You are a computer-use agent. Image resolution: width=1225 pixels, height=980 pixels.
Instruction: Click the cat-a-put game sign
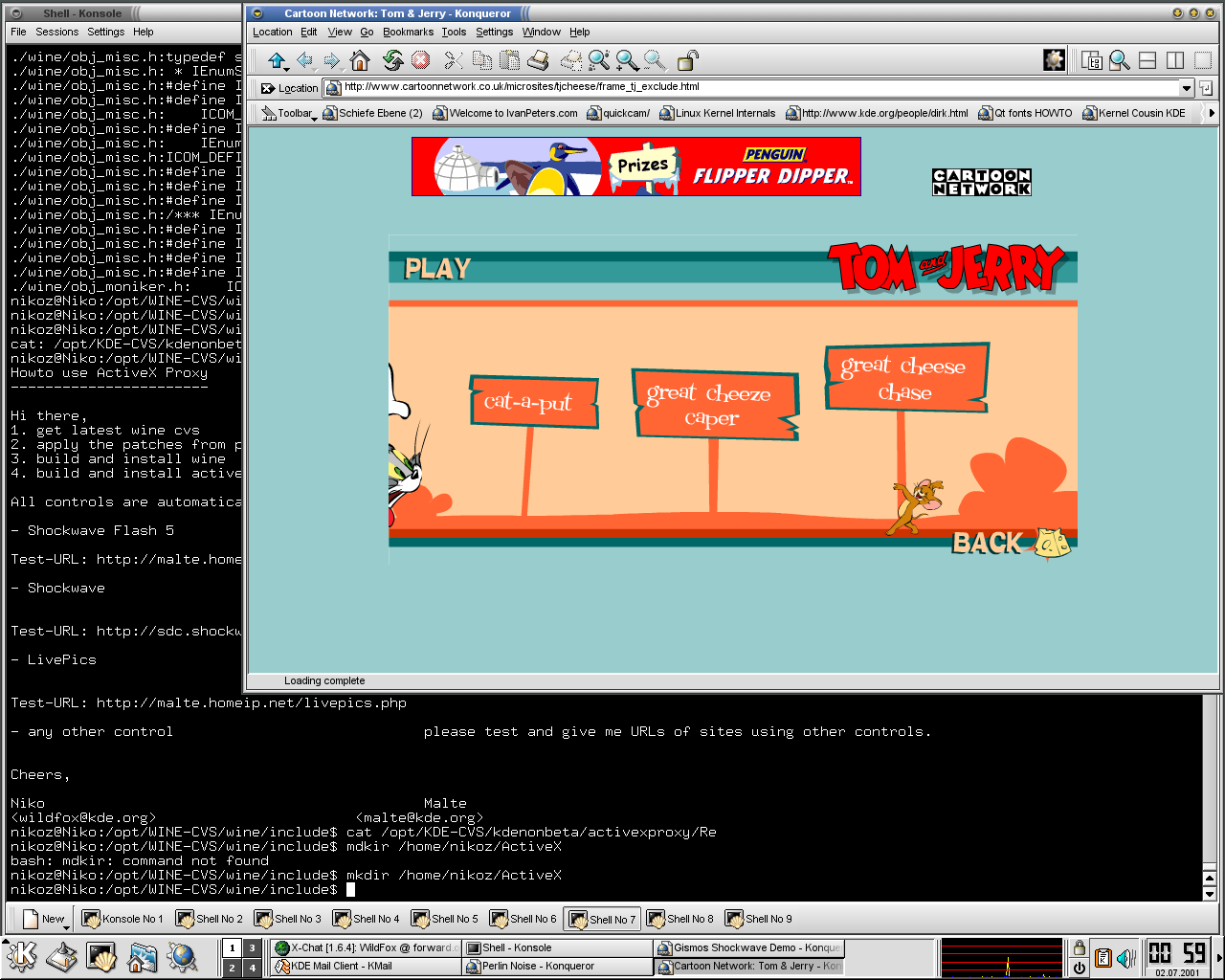(x=532, y=402)
